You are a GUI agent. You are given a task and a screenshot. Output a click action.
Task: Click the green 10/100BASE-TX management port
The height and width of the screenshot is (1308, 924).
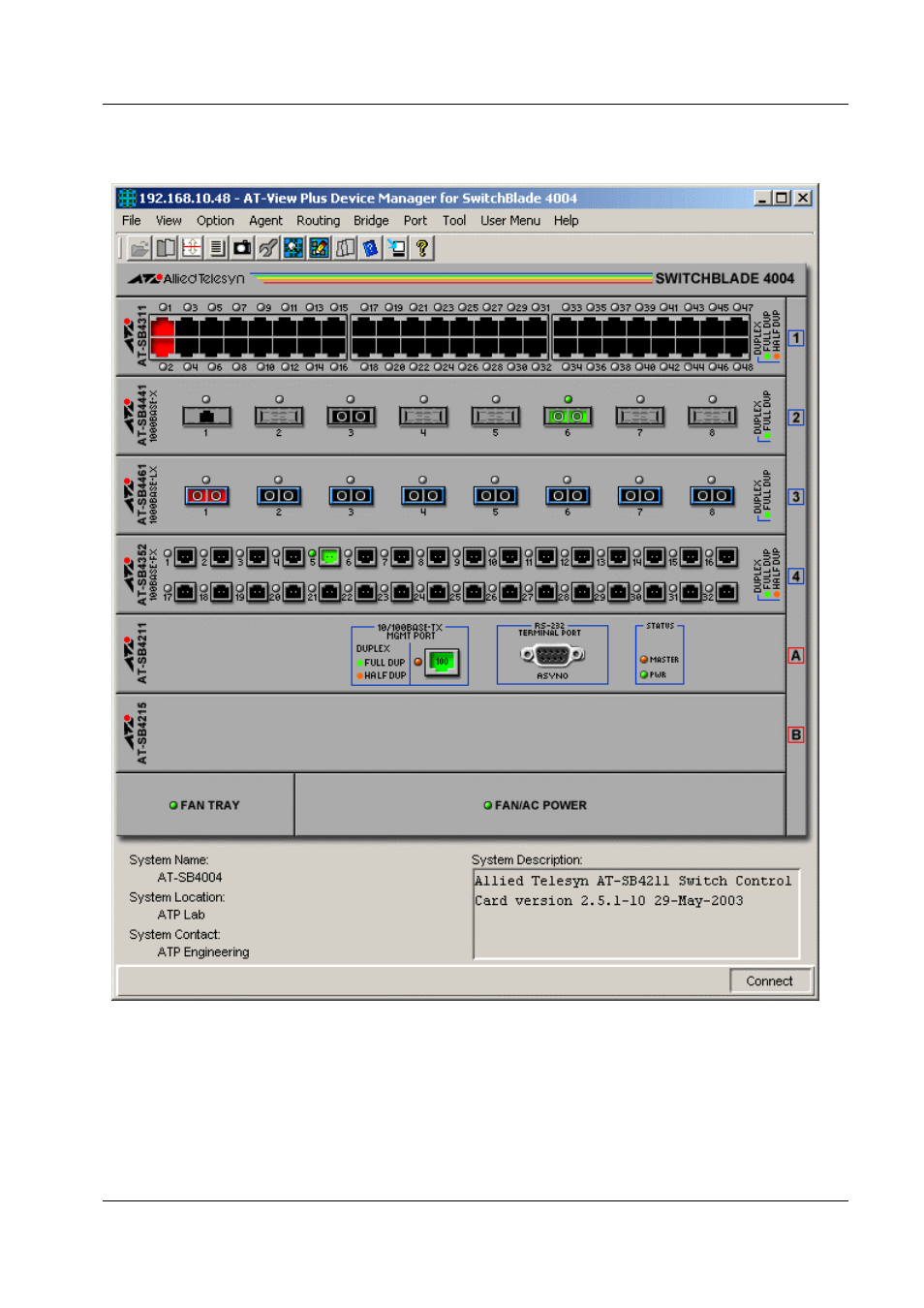(x=442, y=663)
